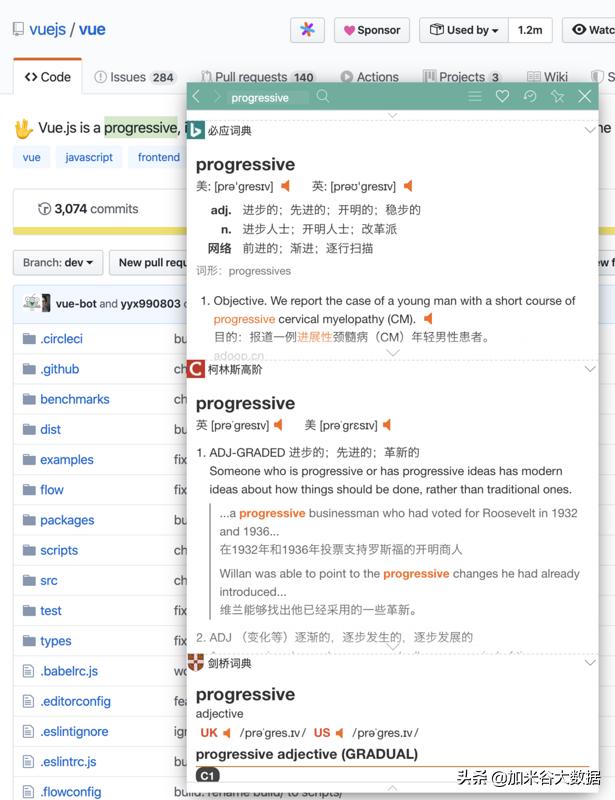This screenshot has width=615, height=800.
Task: Select the frontend topic tag
Action: click(158, 157)
